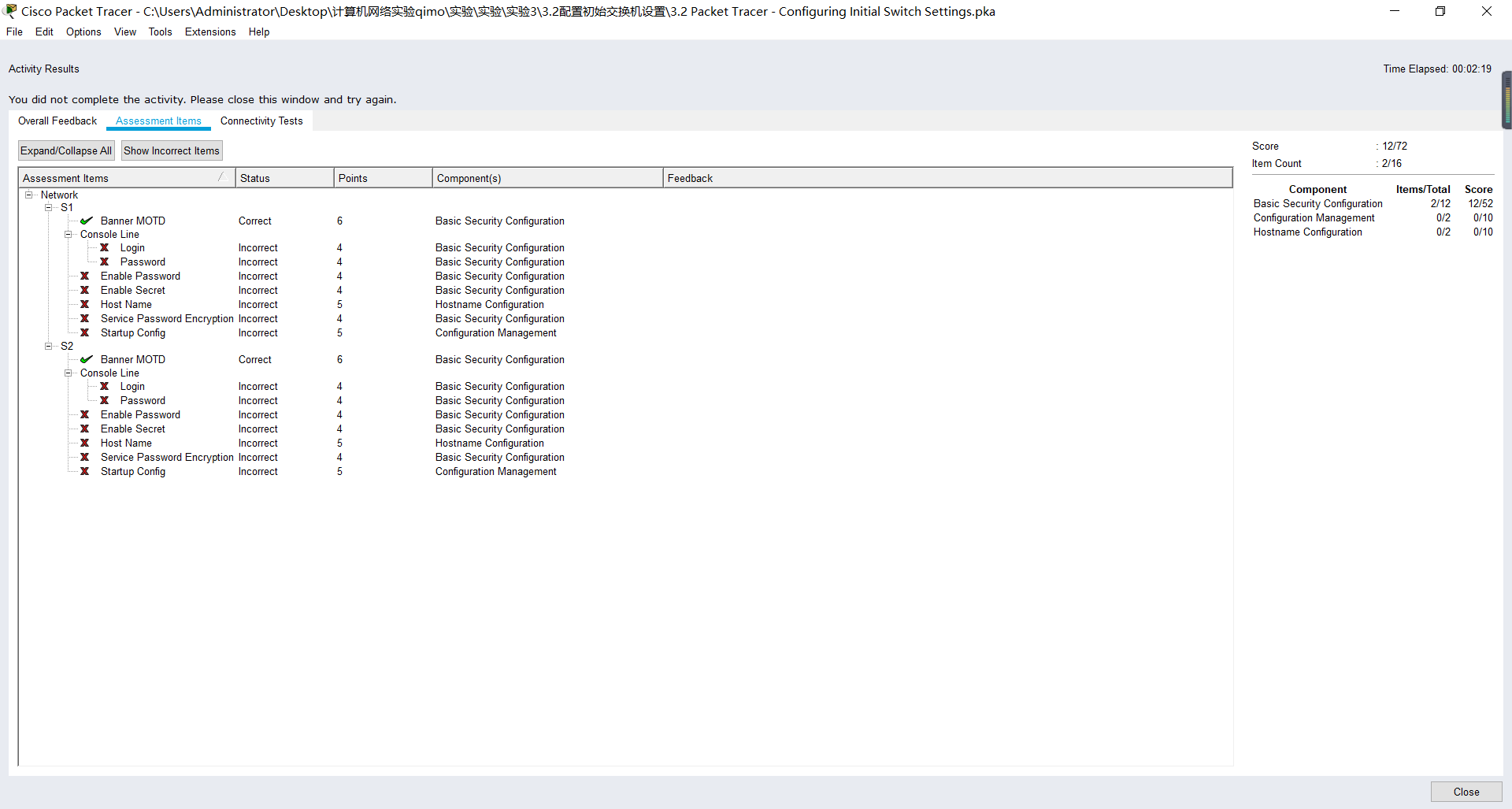The image size is (1512, 809).
Task: Click 'Configuration Management' in summary table
Action: pyautogui.click(x=1314, y=217)
